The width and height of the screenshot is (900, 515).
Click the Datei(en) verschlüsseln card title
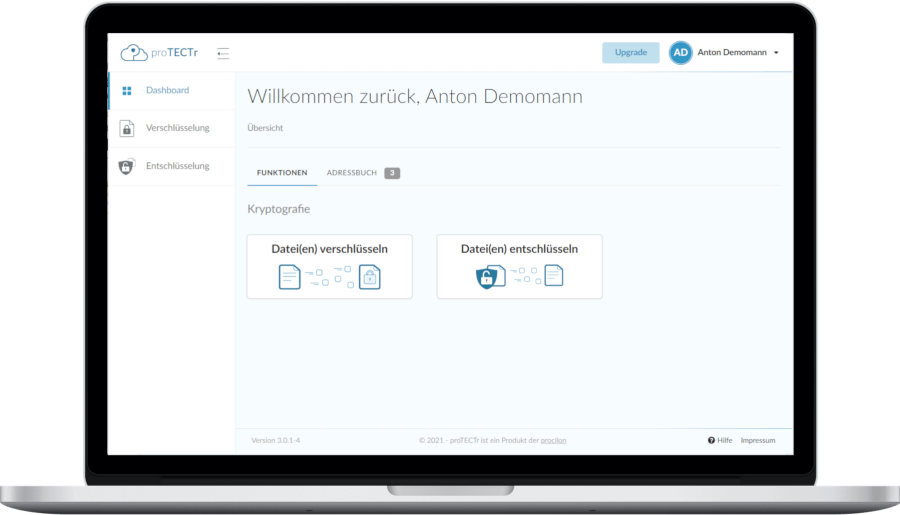coord(329,249)
